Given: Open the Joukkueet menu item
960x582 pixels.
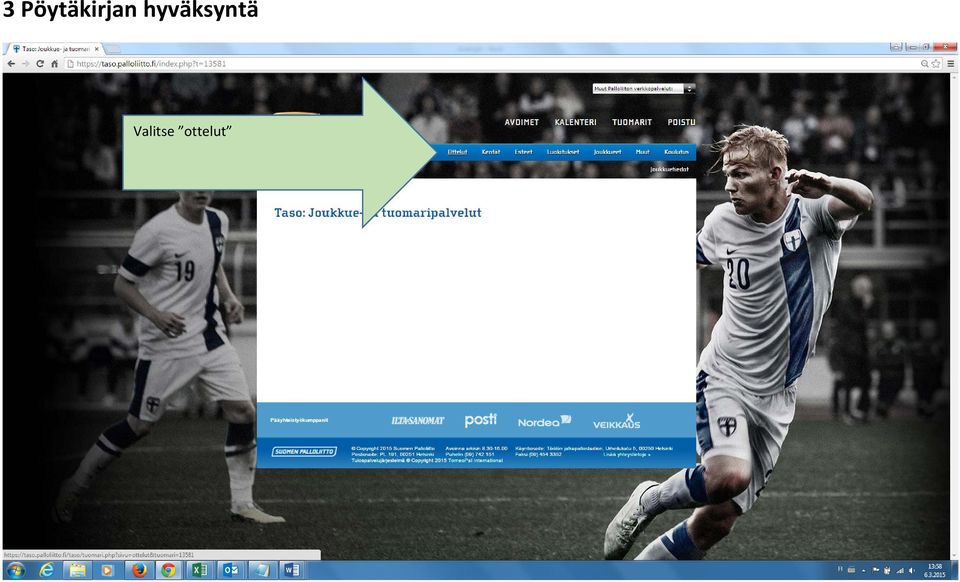Looking at the screenshot, I should (607, 152).
